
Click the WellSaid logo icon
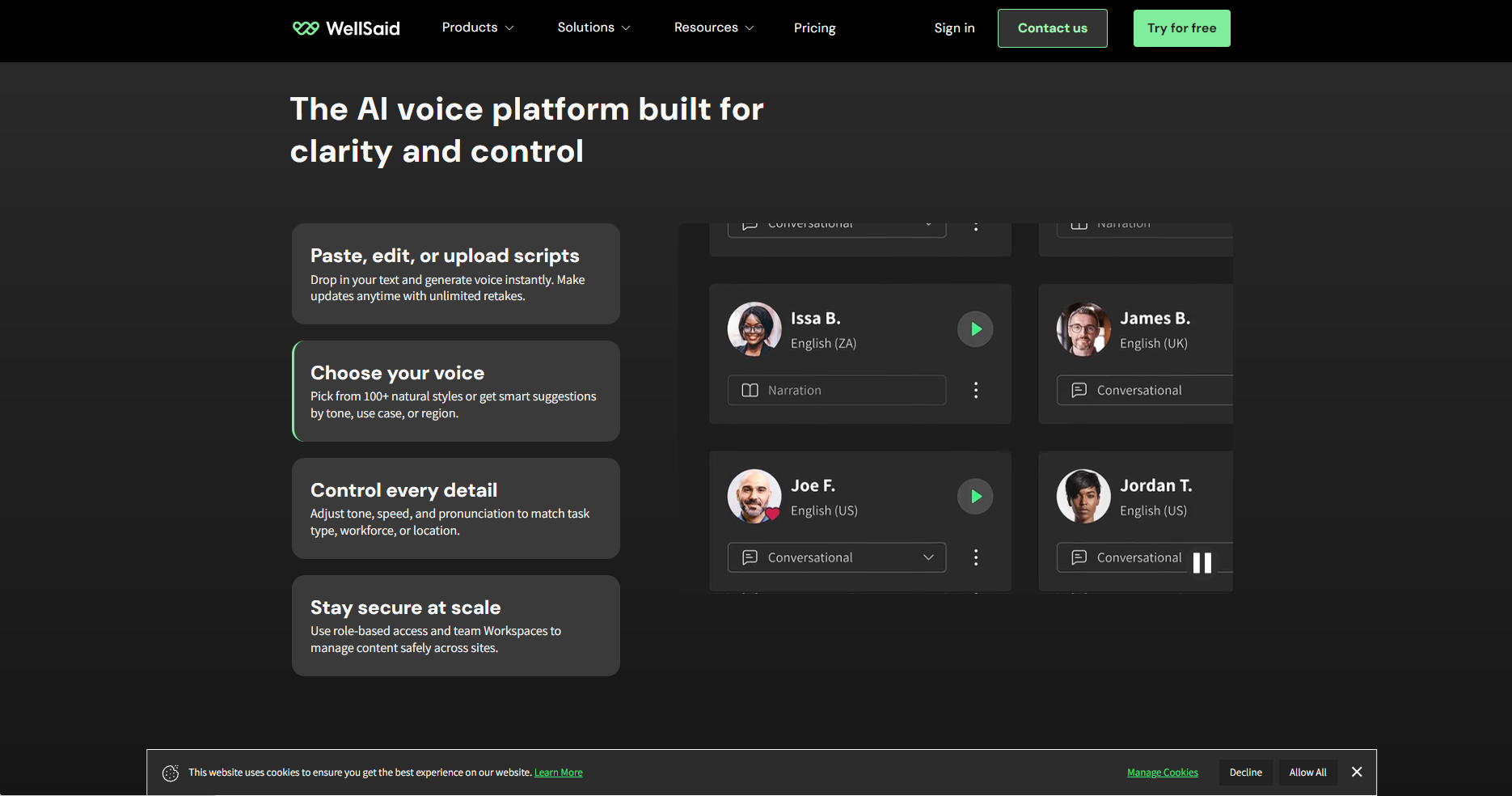306,28
